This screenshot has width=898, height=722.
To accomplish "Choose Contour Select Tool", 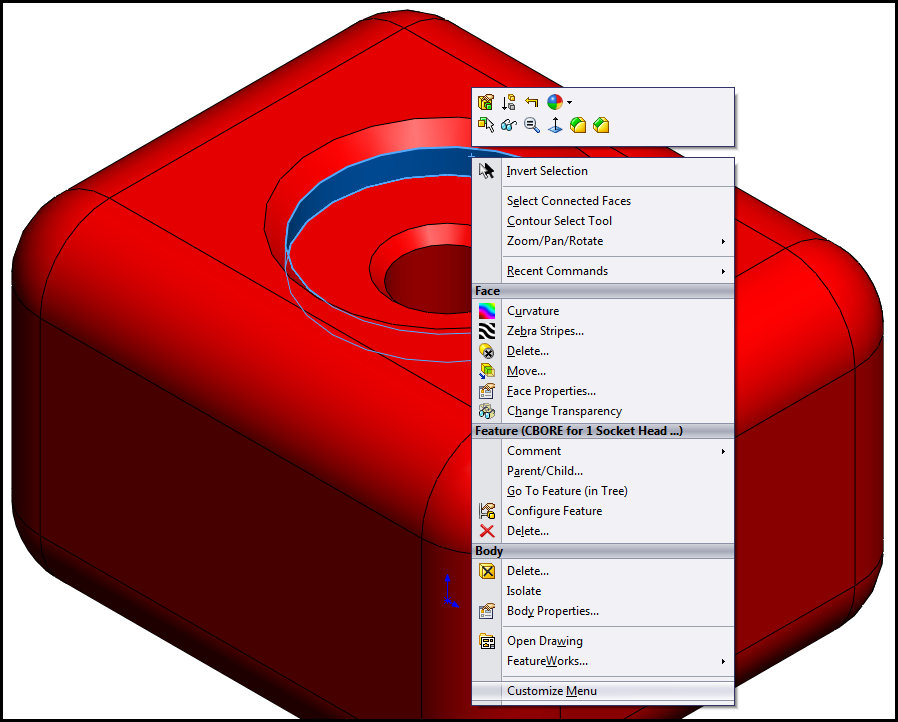I will point(603,221).
